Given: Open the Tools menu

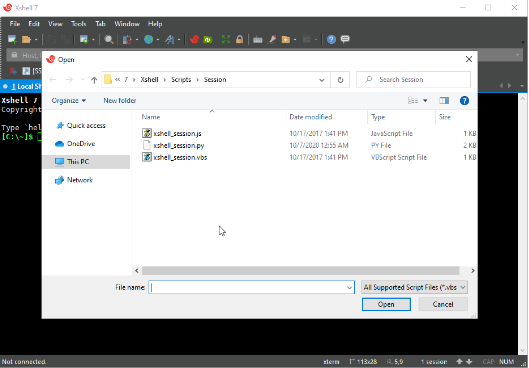Looking at the screenshot, I should point(78,24).
